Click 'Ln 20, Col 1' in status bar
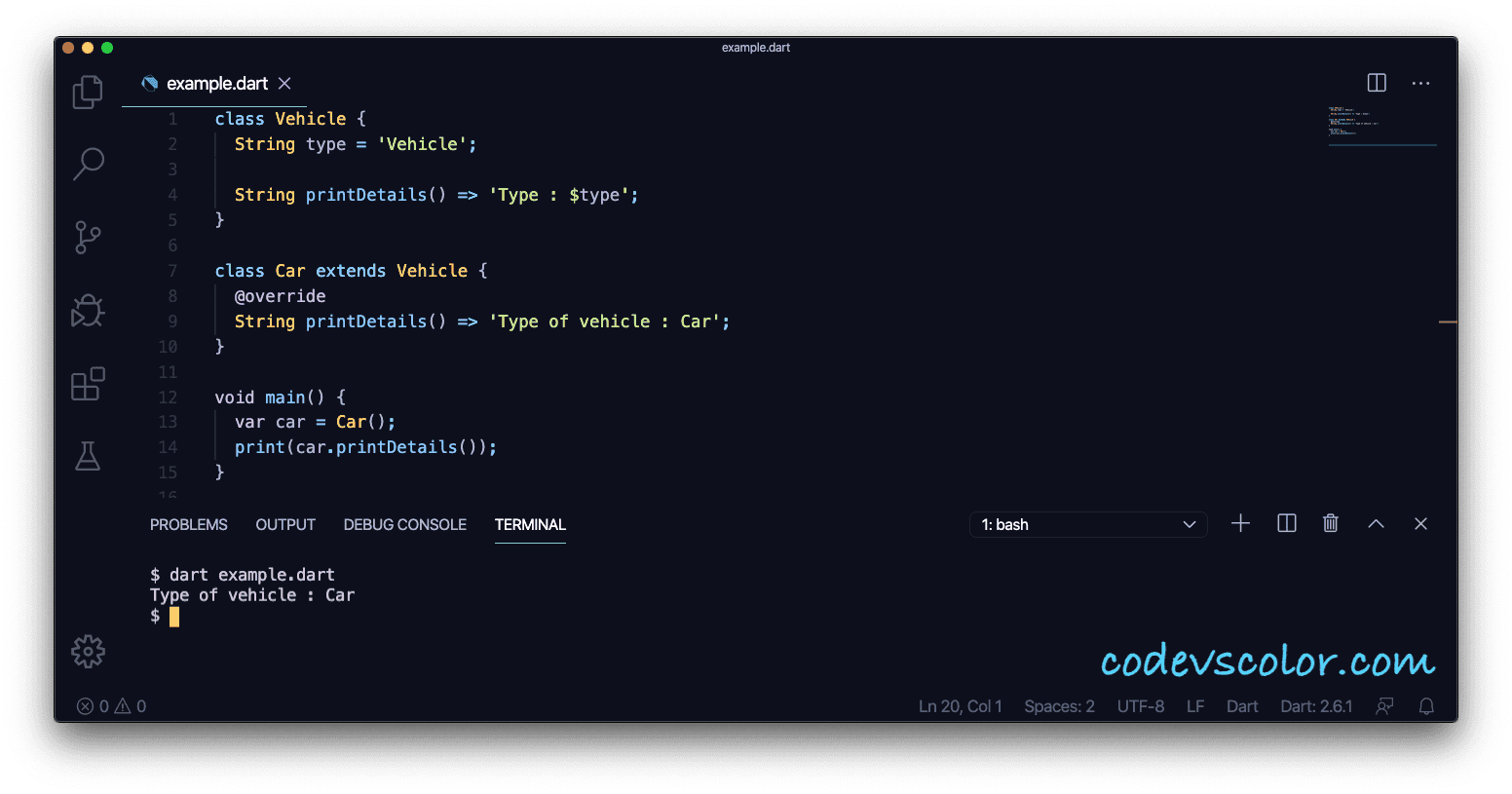 [x=961, y=706]
